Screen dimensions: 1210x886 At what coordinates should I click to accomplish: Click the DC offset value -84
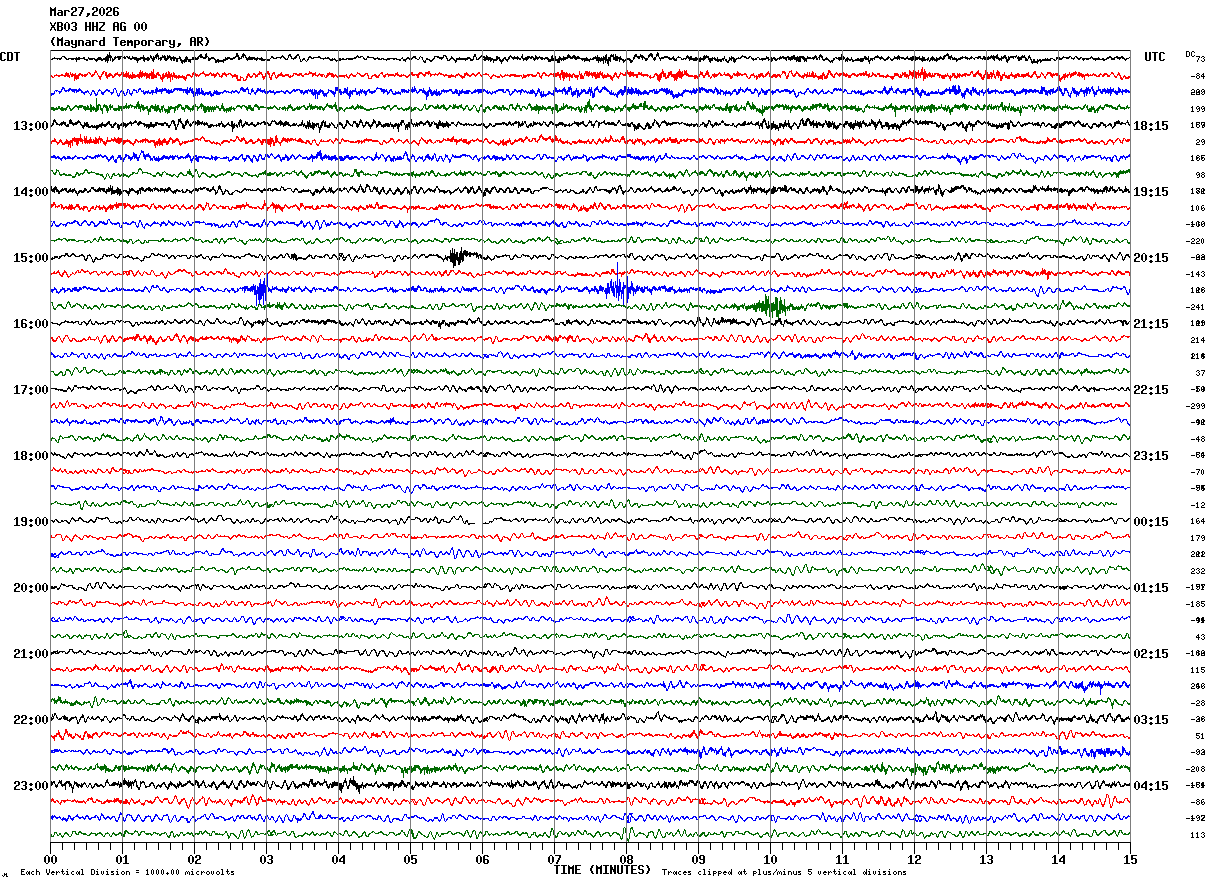coord(1196,76)
